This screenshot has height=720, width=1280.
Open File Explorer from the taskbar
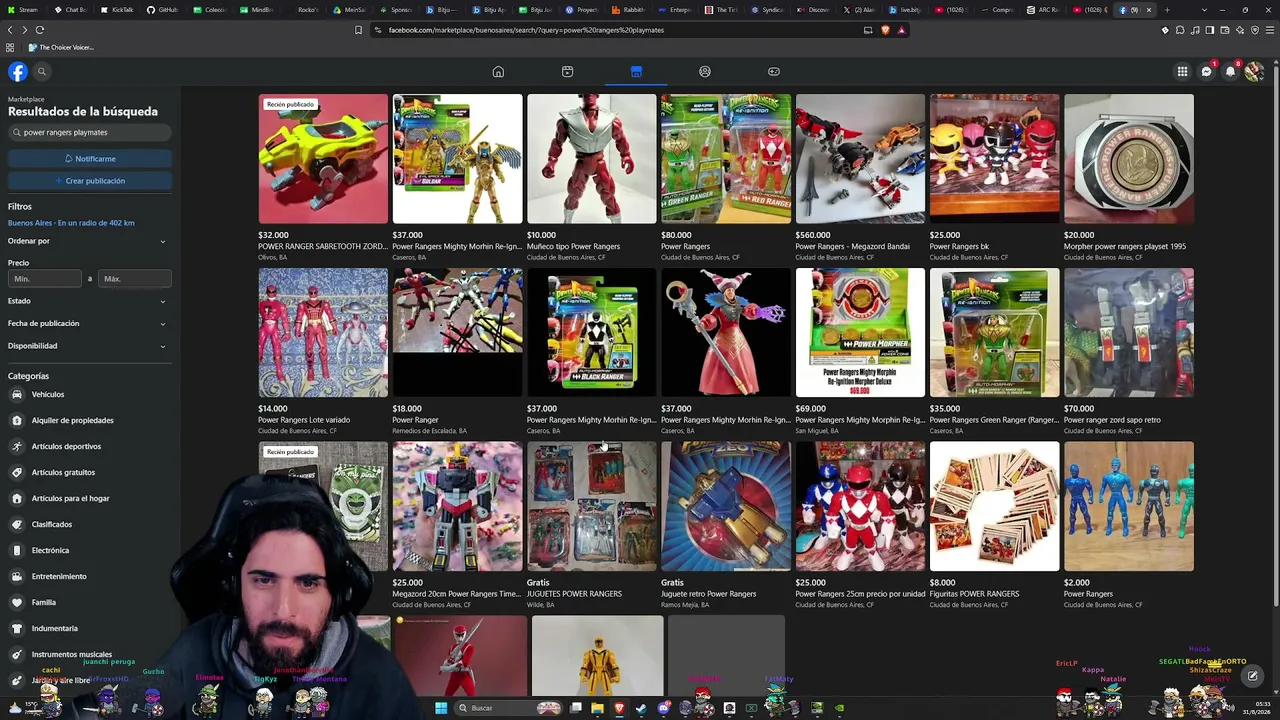click(x=597, y=708)
